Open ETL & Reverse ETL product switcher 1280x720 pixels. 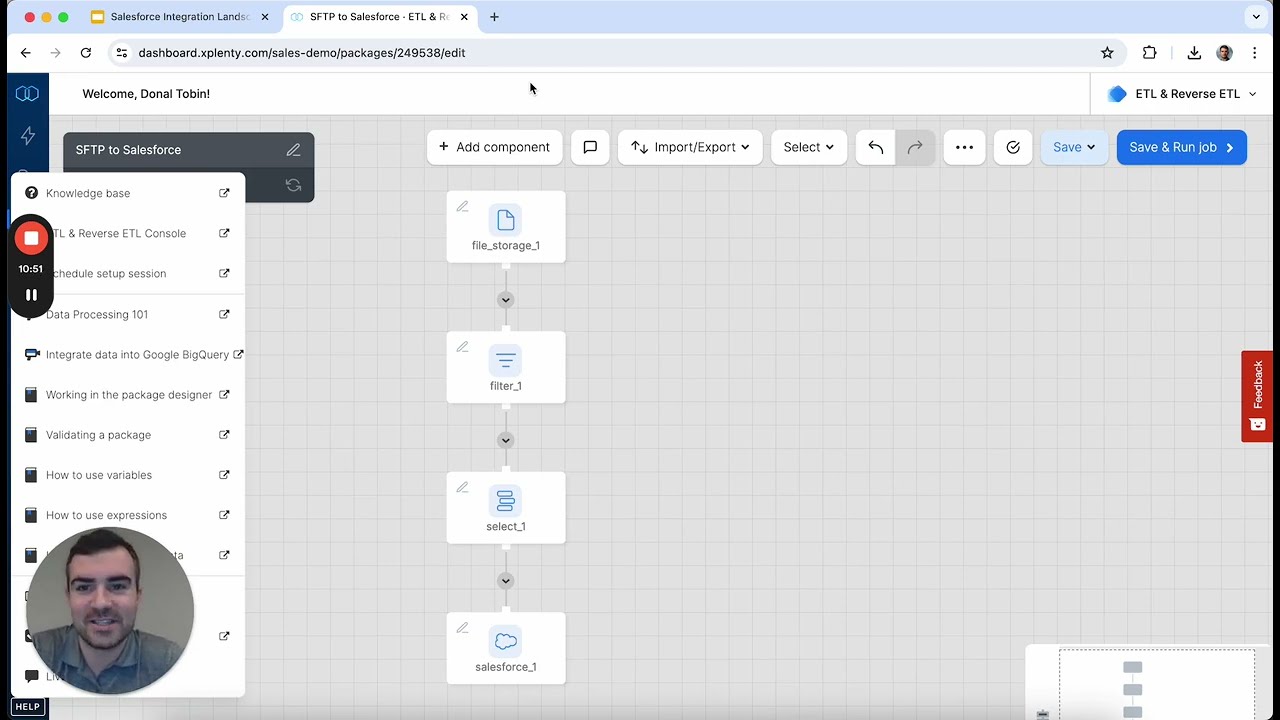pyautogui.click(x=1183, y=94)
